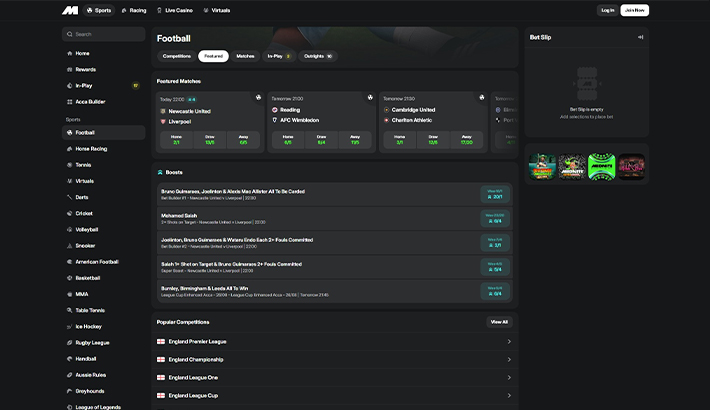The width and height of the screenshot is (710, 410).
Task: Open the Sports section in top navigation
Action: 99,10
